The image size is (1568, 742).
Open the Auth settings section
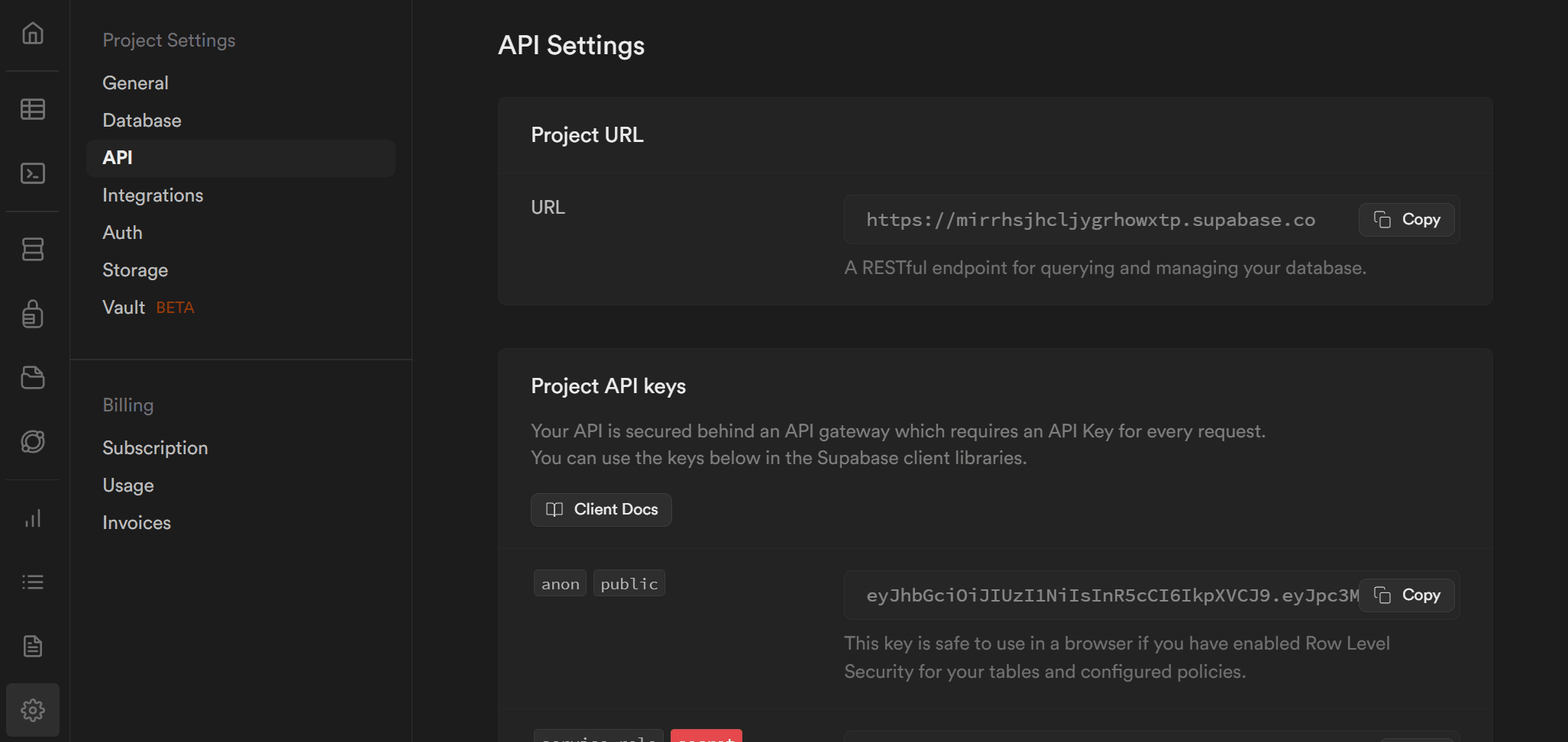point(122,232)
